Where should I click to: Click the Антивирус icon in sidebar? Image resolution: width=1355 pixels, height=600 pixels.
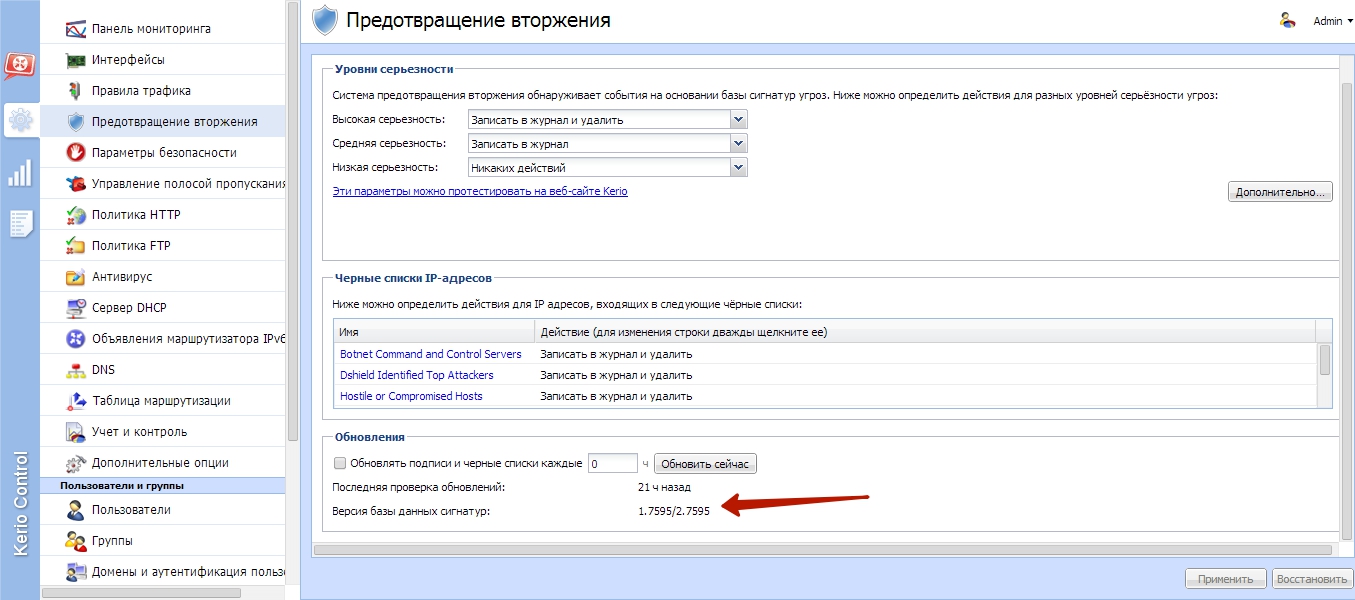coord(75,277)
